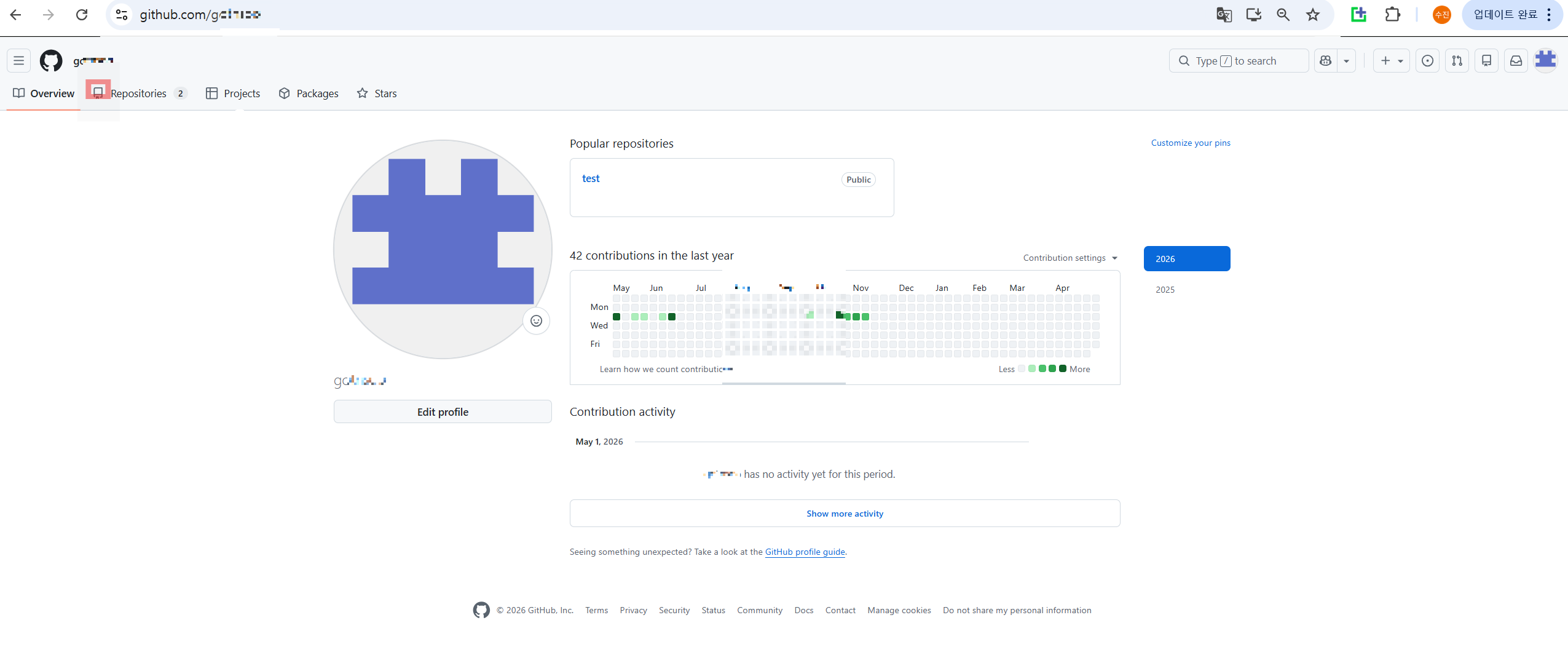Open Google Translate icon in address bar

click(1224, 15)
